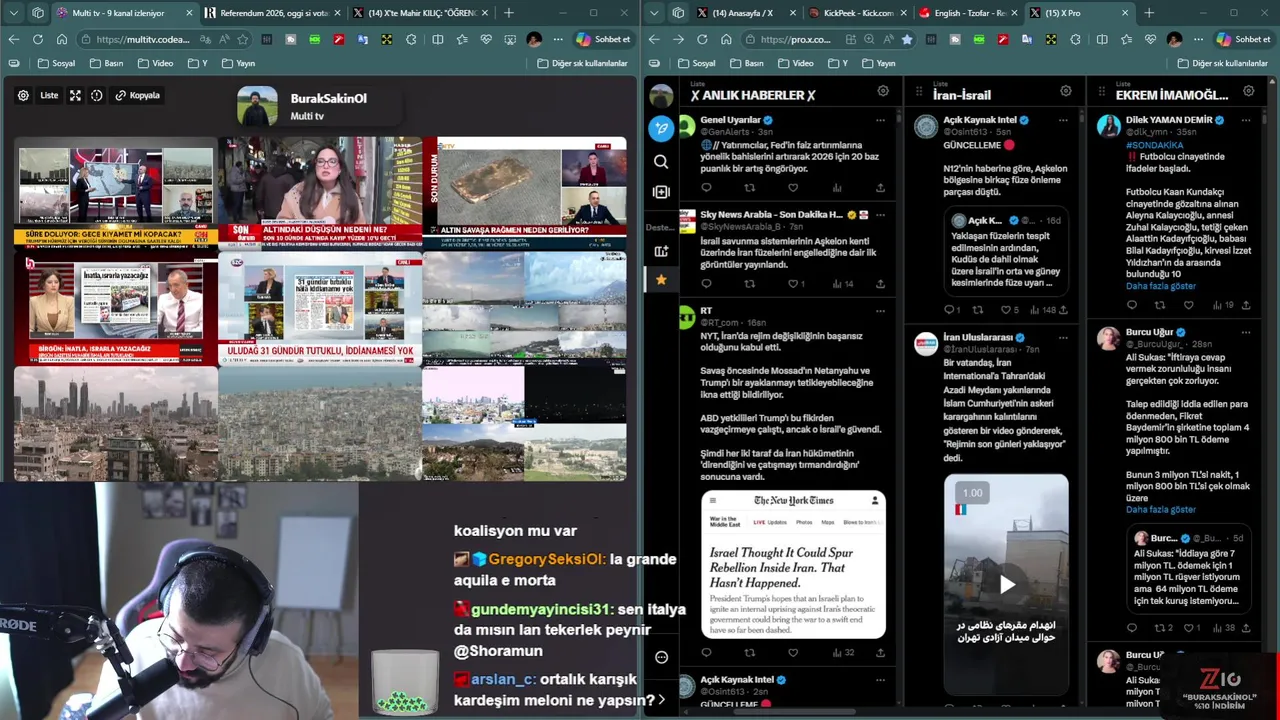
Task: Click the filled blue favorite star in address bar
Action: point(907,39)
